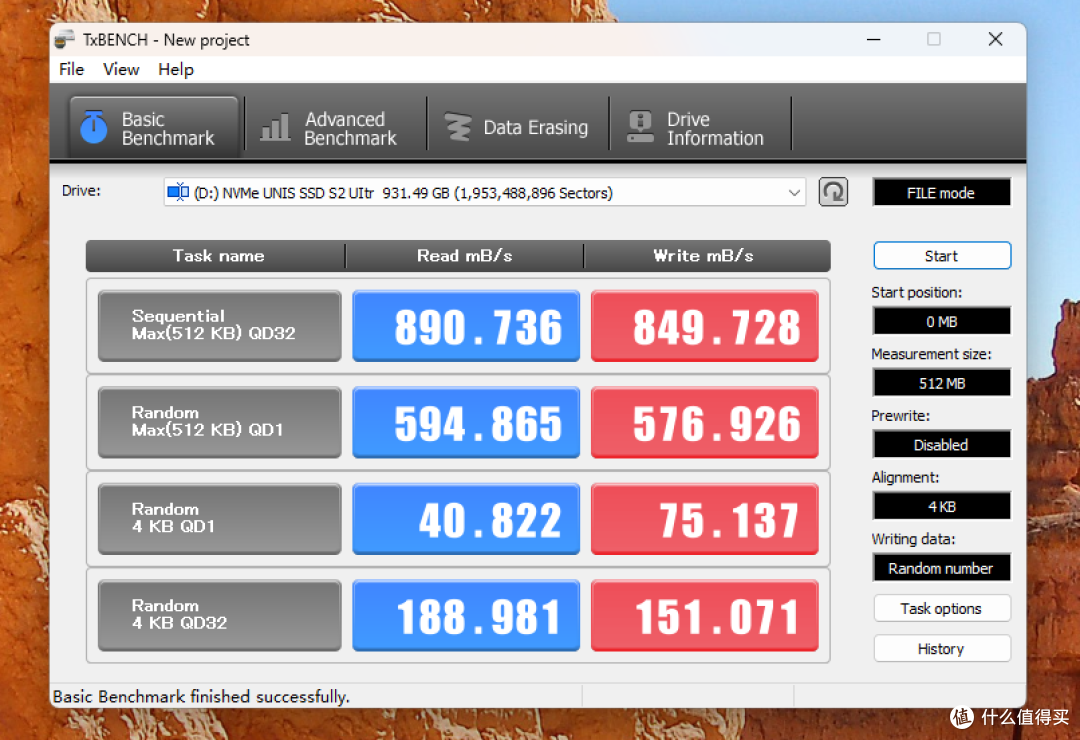Change Writing data Random number setting
The image size is (1080, 740).
click(x=942, y=568)
